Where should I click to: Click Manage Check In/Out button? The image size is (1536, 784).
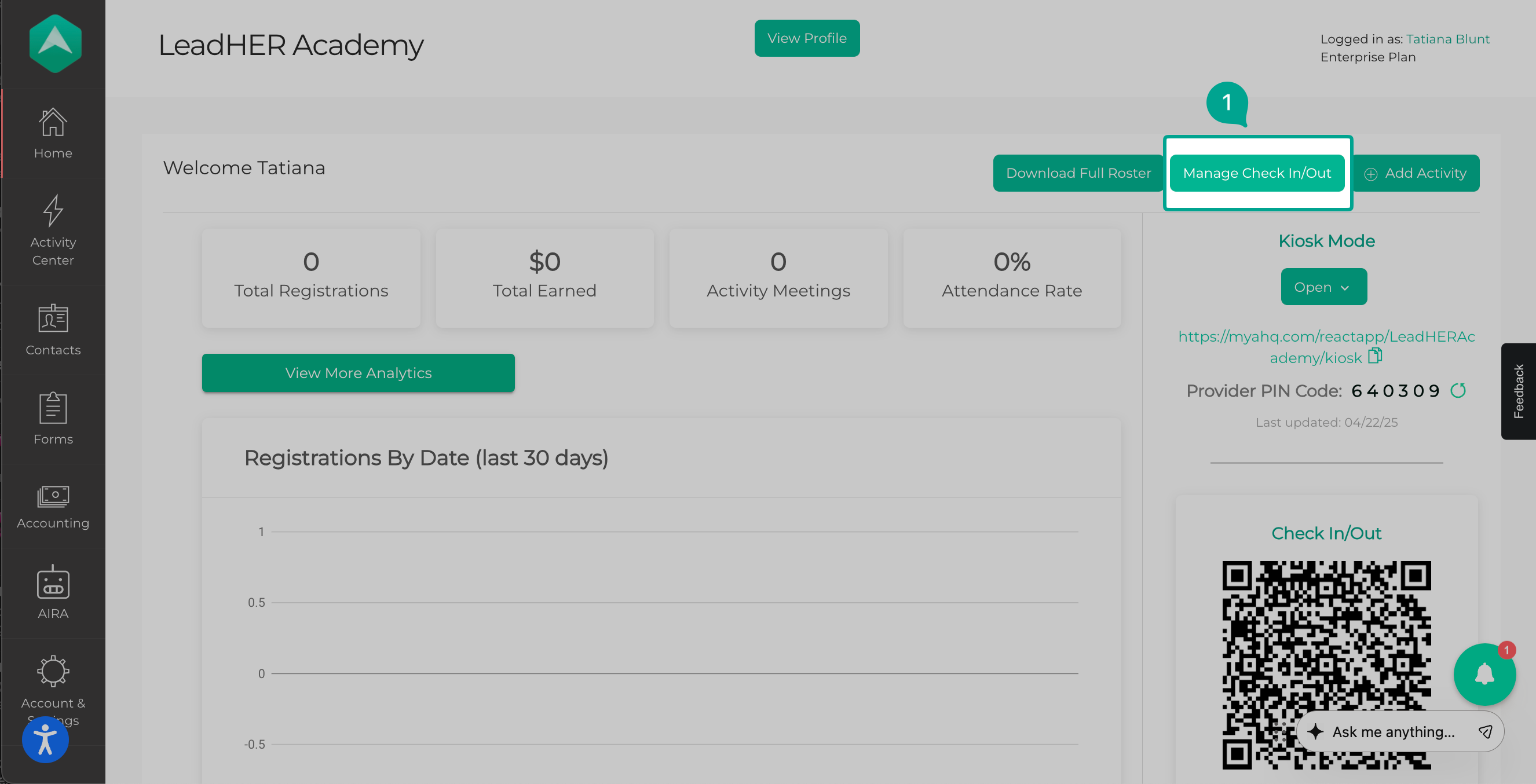1256,173
